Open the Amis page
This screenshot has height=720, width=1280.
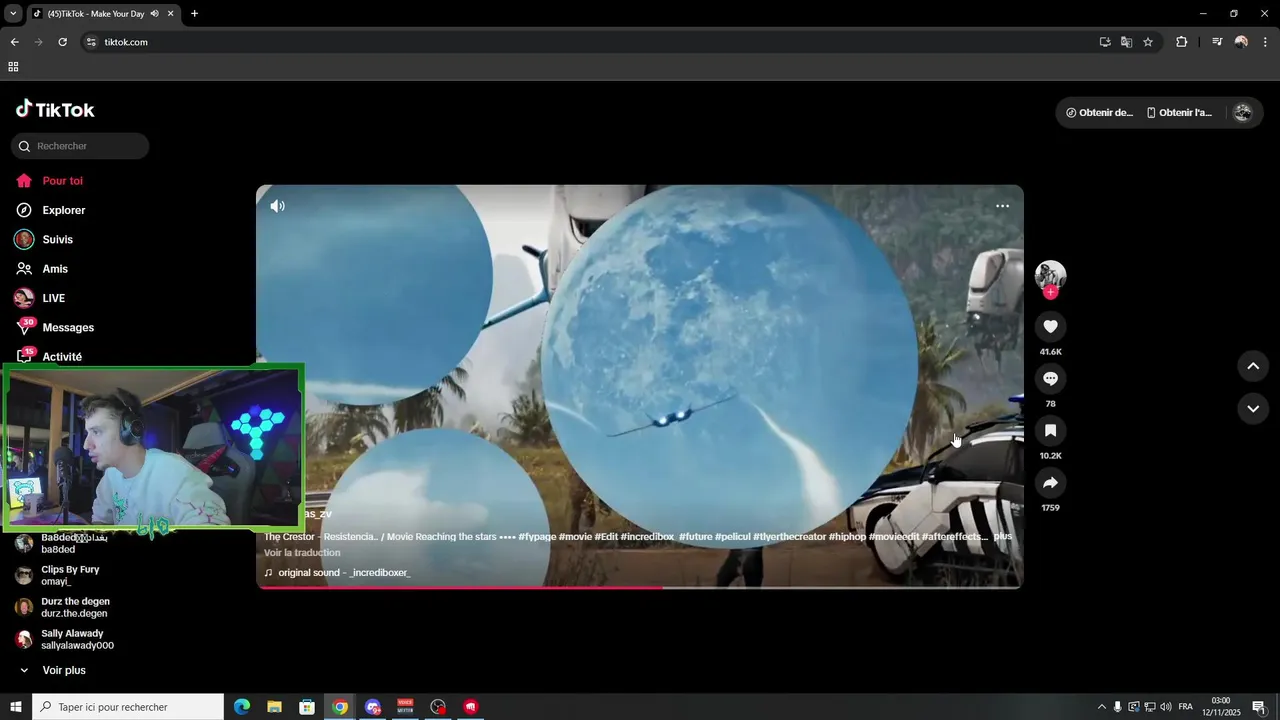tap(55, 269)
